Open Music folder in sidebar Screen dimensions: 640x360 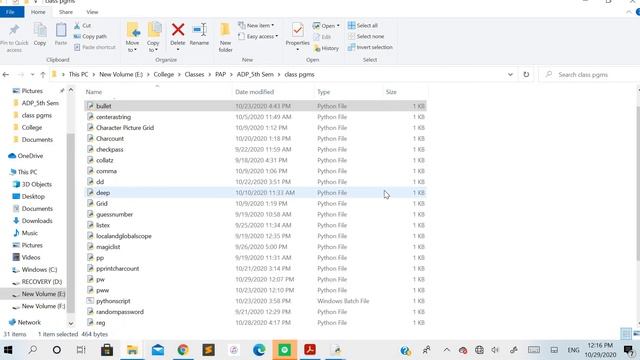point(25,233)
